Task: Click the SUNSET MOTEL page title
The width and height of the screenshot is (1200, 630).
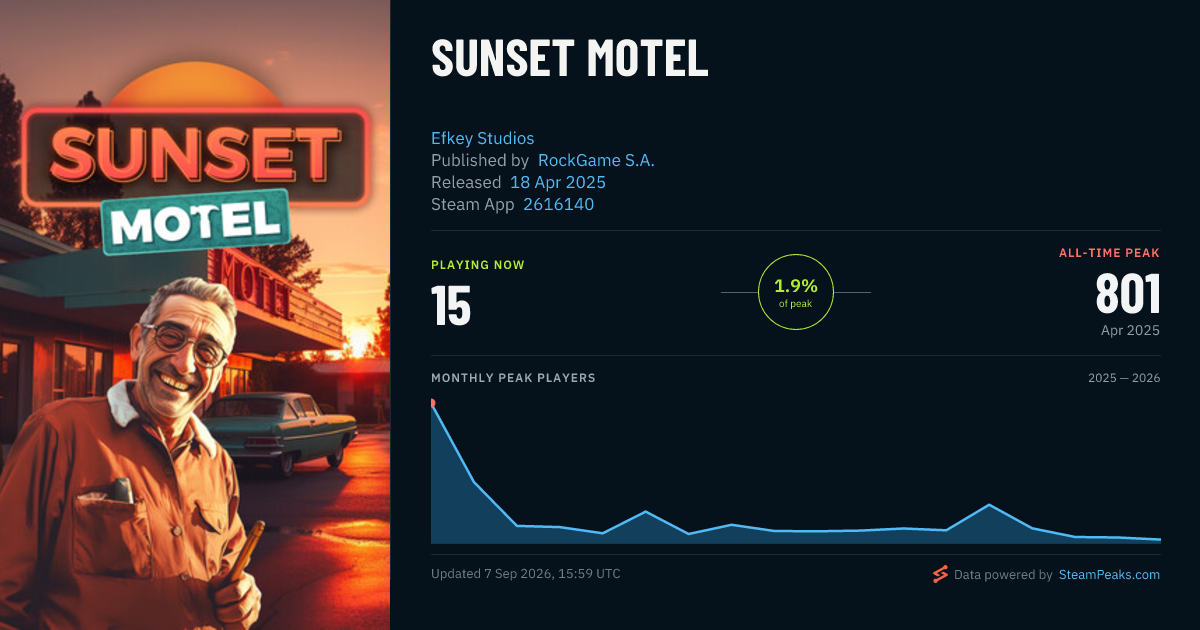Action: (x=570, y=59)
